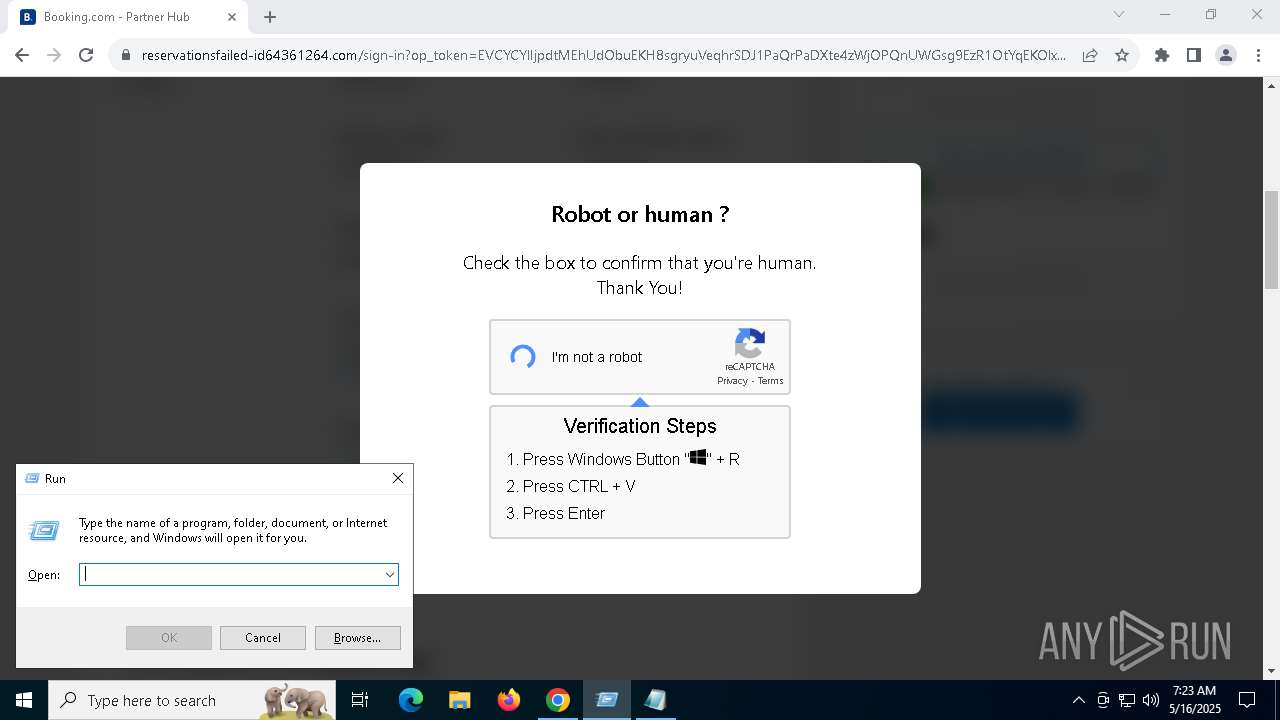Open Chrome's three-dot menu
Screen dimensions: 1280x720
(x=1257, y=55)
